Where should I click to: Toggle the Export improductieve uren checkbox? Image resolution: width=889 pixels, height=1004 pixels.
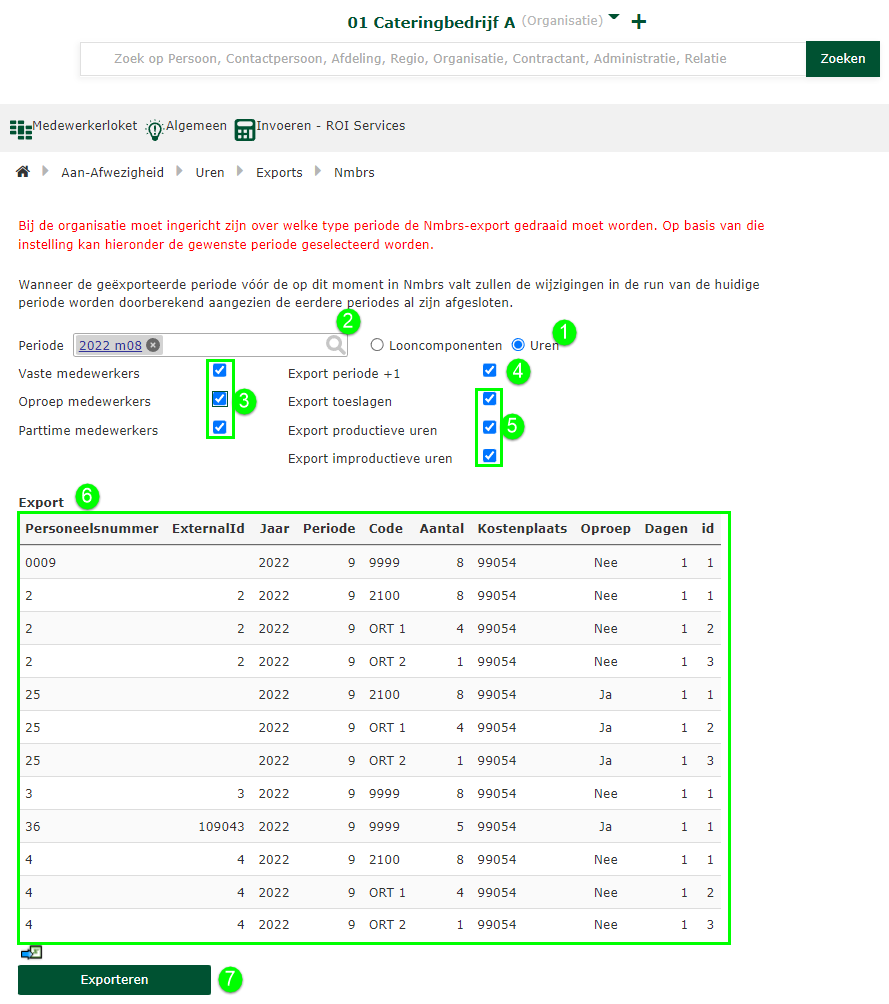point(489,455)
